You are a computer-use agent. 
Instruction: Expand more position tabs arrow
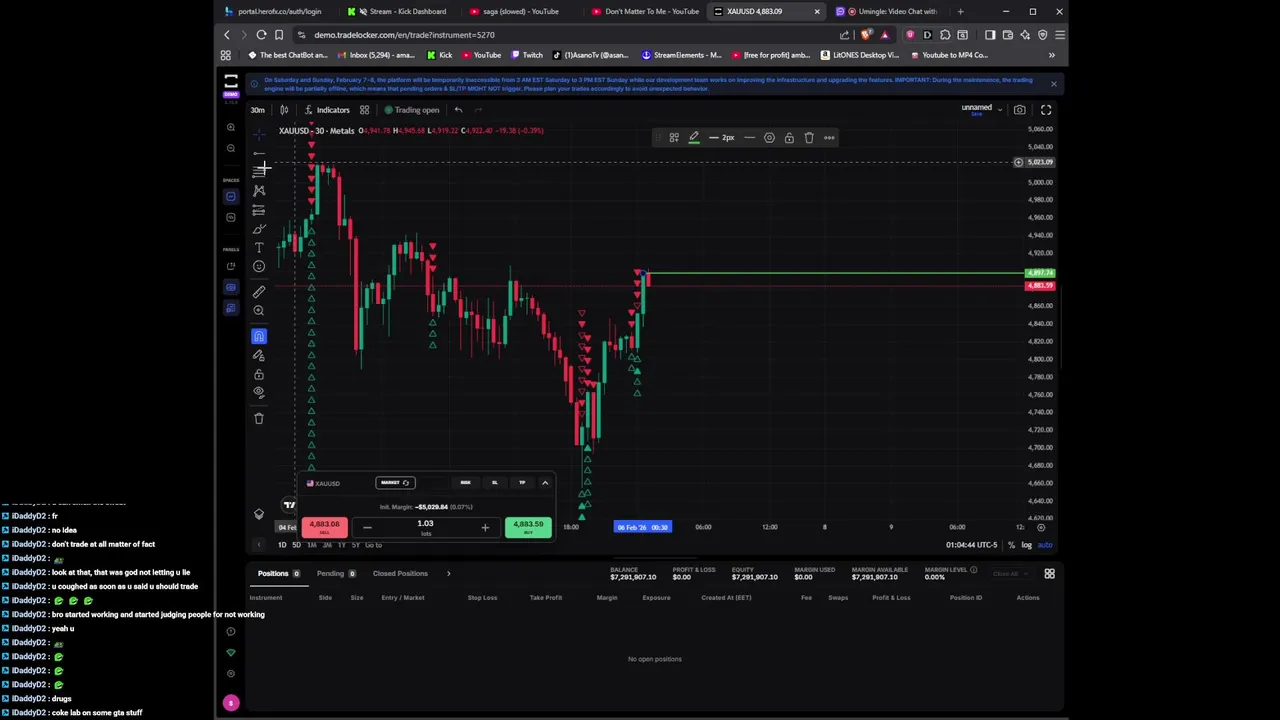tap(448, 574)
